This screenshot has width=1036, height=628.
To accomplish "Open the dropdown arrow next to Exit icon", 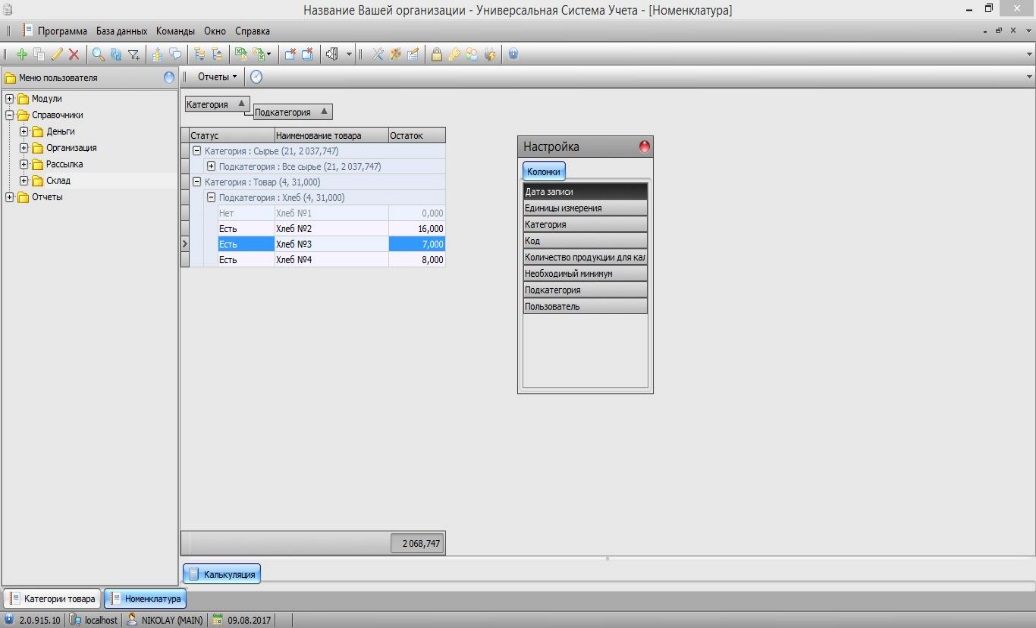I will pyautogui.click(x=349, y=55).
